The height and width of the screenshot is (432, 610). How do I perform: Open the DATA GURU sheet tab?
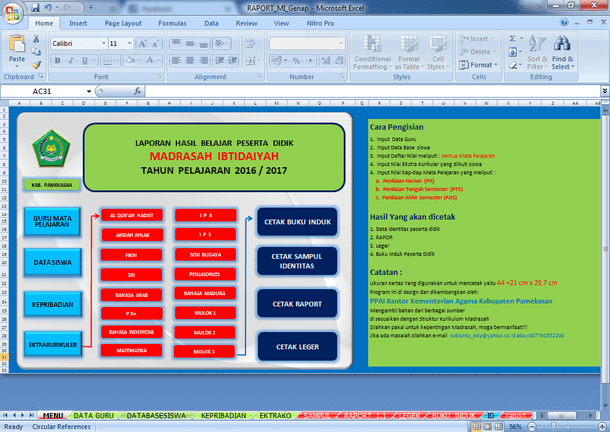(x=93, y=416)
